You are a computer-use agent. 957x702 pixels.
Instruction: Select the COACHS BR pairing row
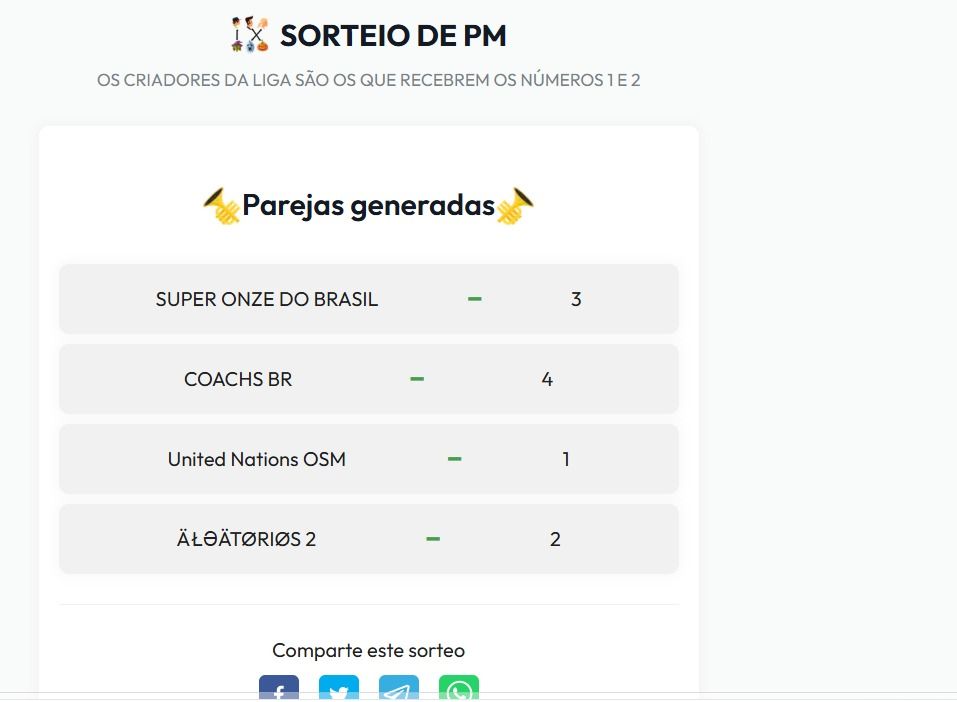(368, 378)
